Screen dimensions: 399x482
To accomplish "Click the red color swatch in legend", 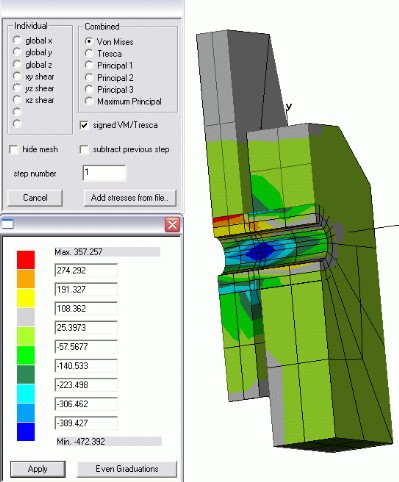I will [26, 260].
